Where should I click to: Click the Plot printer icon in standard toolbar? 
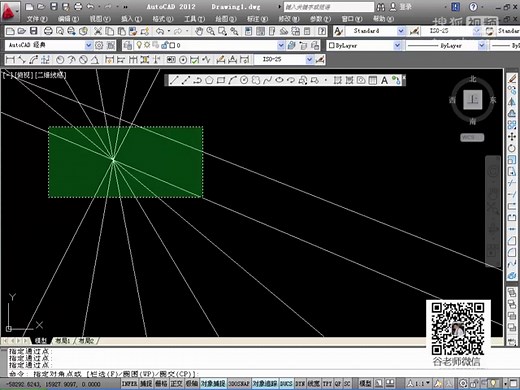point(48,32)
